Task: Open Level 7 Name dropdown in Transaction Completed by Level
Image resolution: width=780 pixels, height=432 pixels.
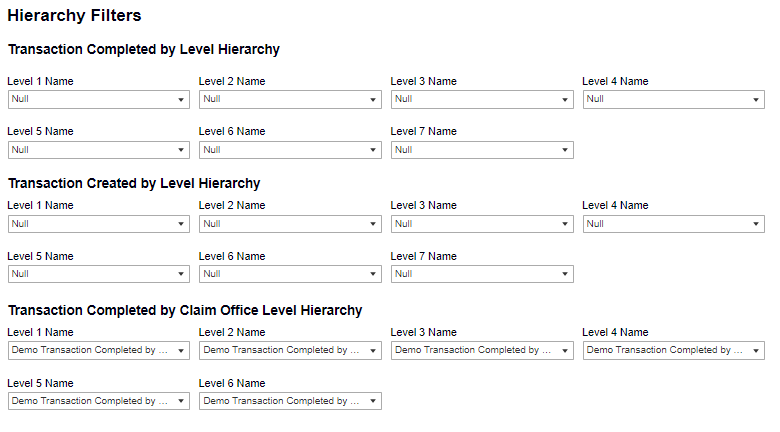Action: [482, 150]
